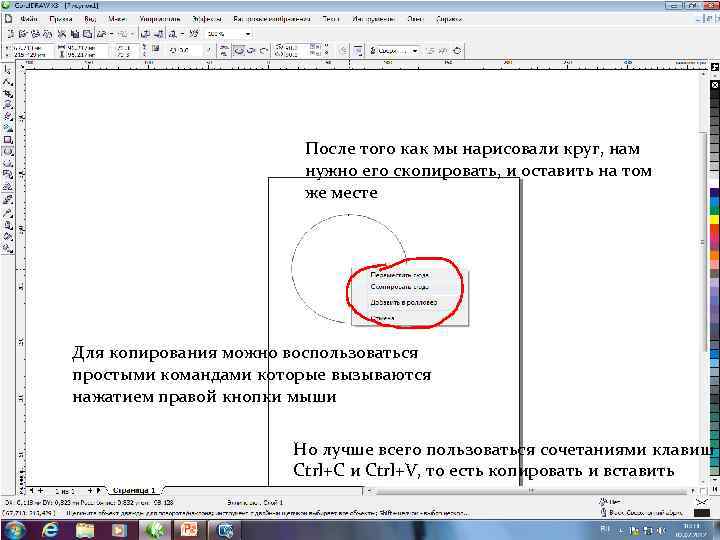720x540 pixels.
Task: Open the Упорядочить menu
Action: [x=160, y=19]
